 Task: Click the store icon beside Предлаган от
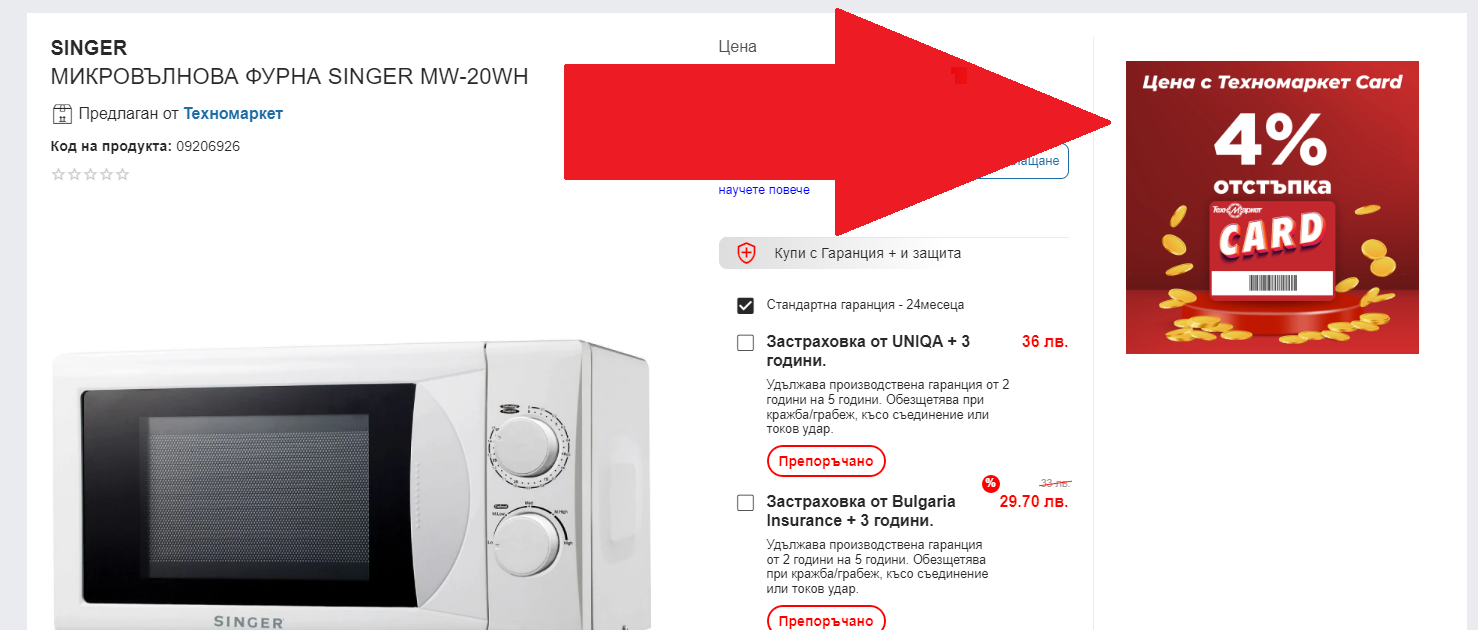click(x=62, y=114)
